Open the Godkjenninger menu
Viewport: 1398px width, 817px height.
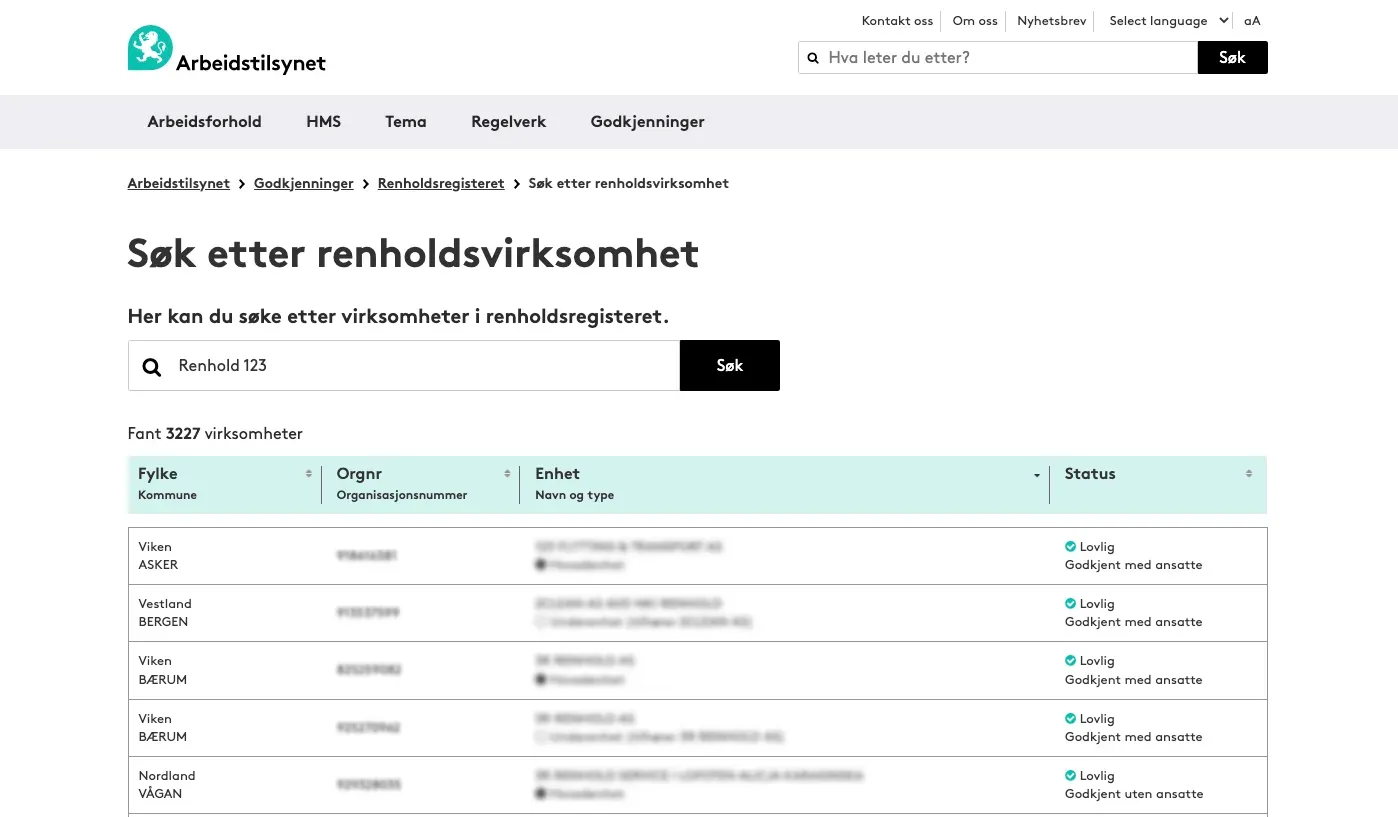pos(648,122)
